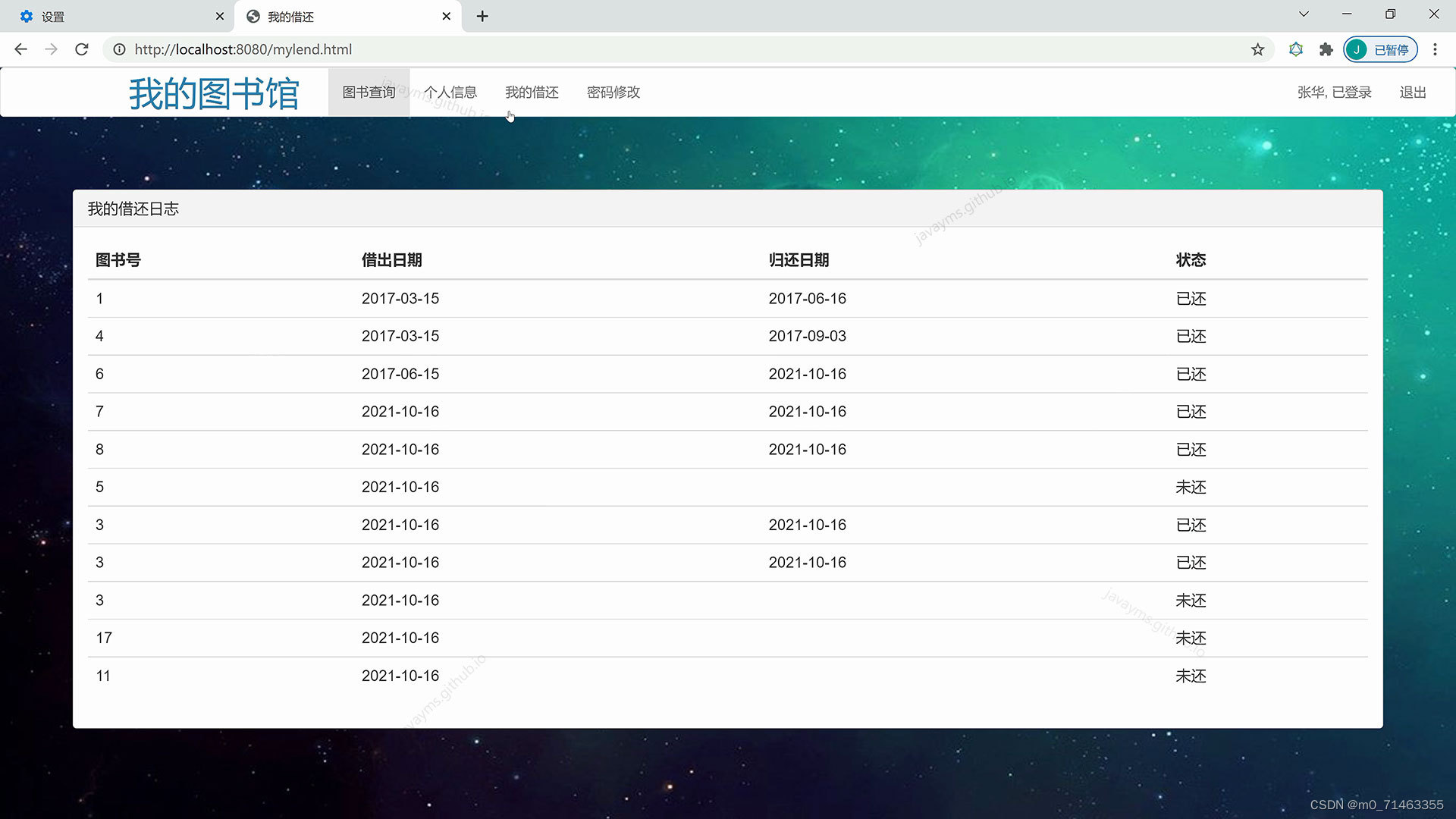1456x819 pixels.
Task: Click green extension icon beside star
Action: (x=1296, y=49)
